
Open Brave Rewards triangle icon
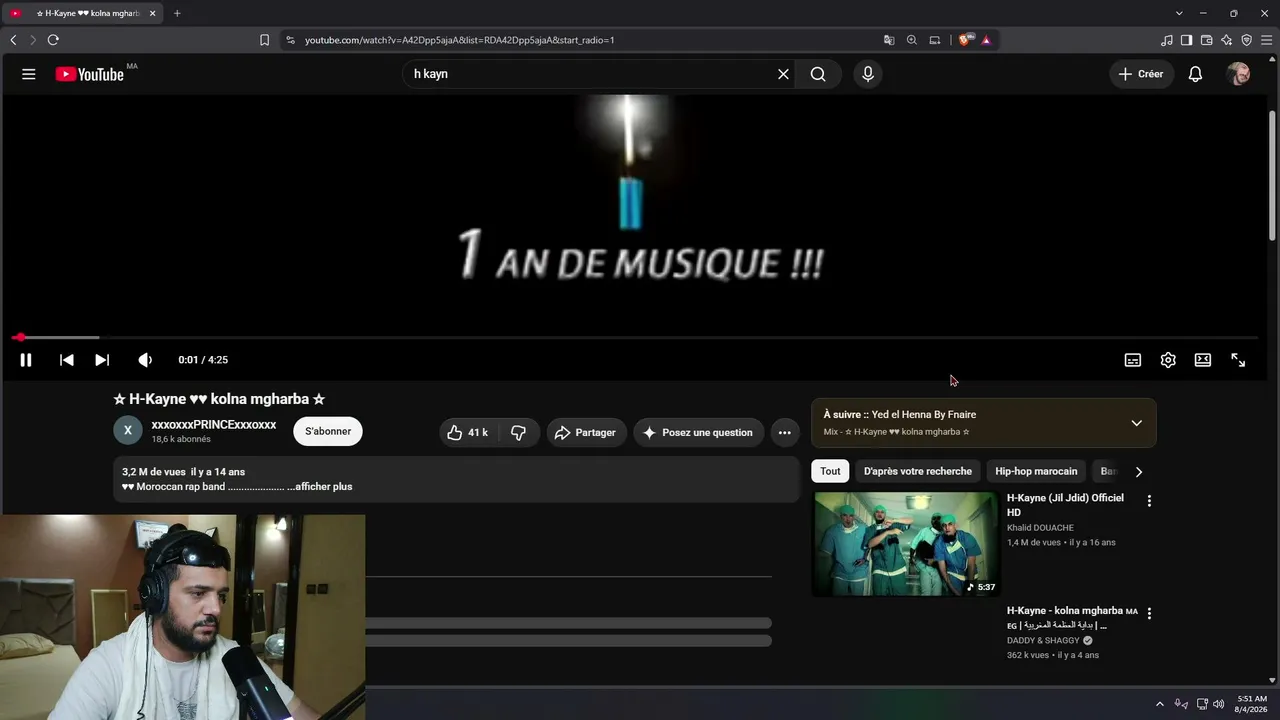tap(986, 40)
